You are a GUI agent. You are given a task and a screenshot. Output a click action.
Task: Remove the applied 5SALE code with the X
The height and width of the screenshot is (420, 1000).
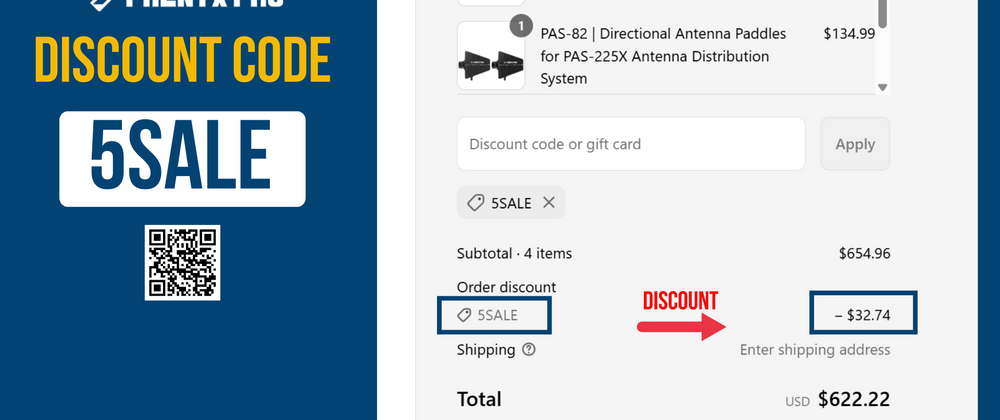(548, 203)
